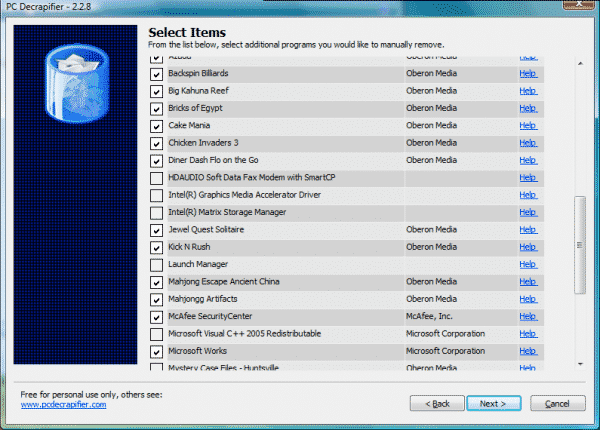Check the Launch Manager checkbox
Image resolution: width=600 pixels, height=430 pixels.
pos(156,265)
